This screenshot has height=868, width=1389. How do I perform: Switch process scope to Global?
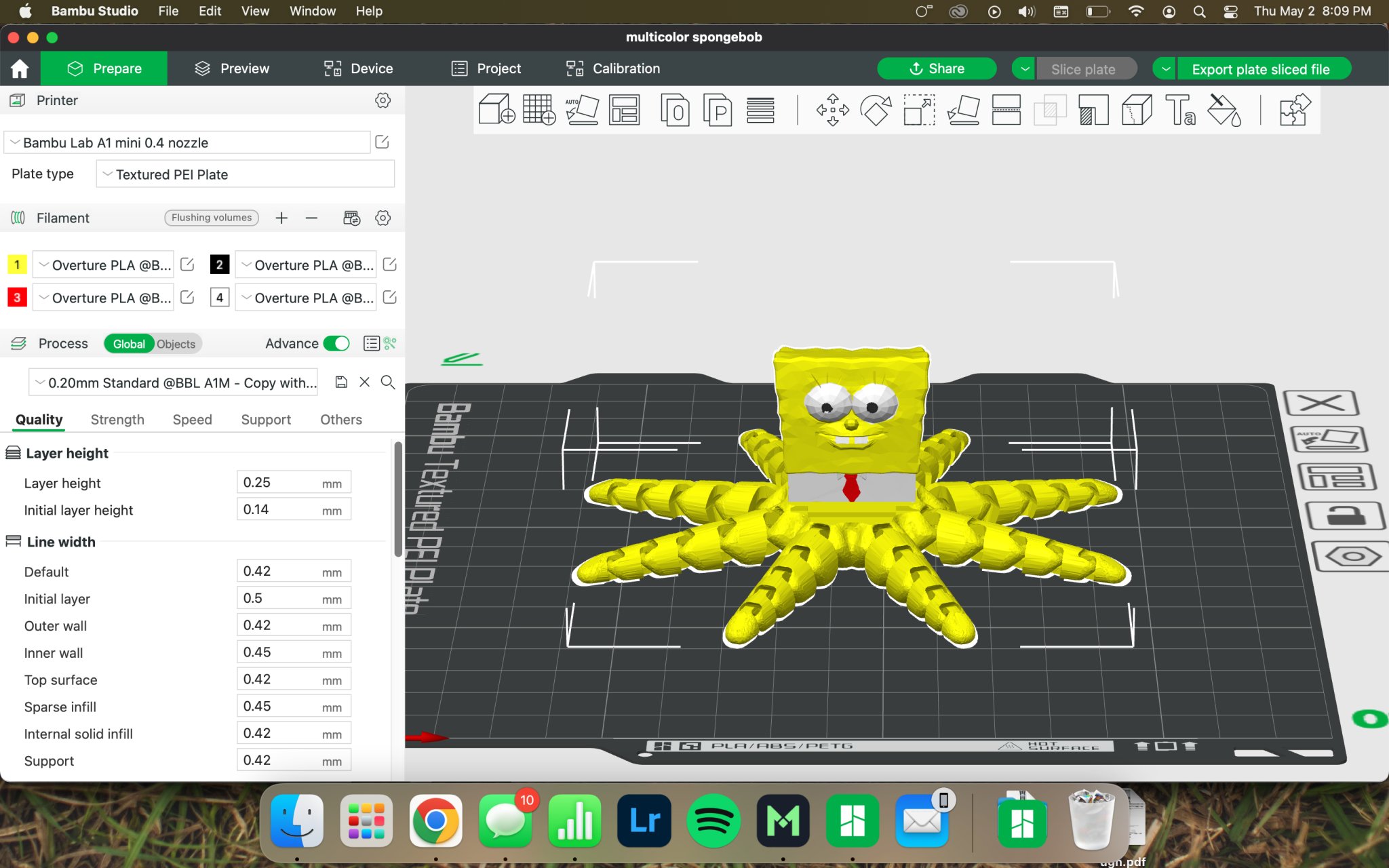[x=129, y=344]
